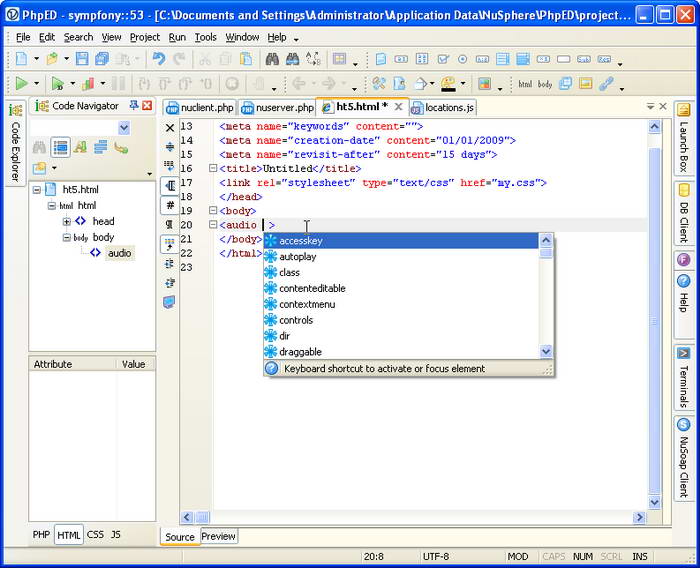Insert body tag via the toolbar icon
This screenshot has width=700, height=568.
click(x=545, y=84)
